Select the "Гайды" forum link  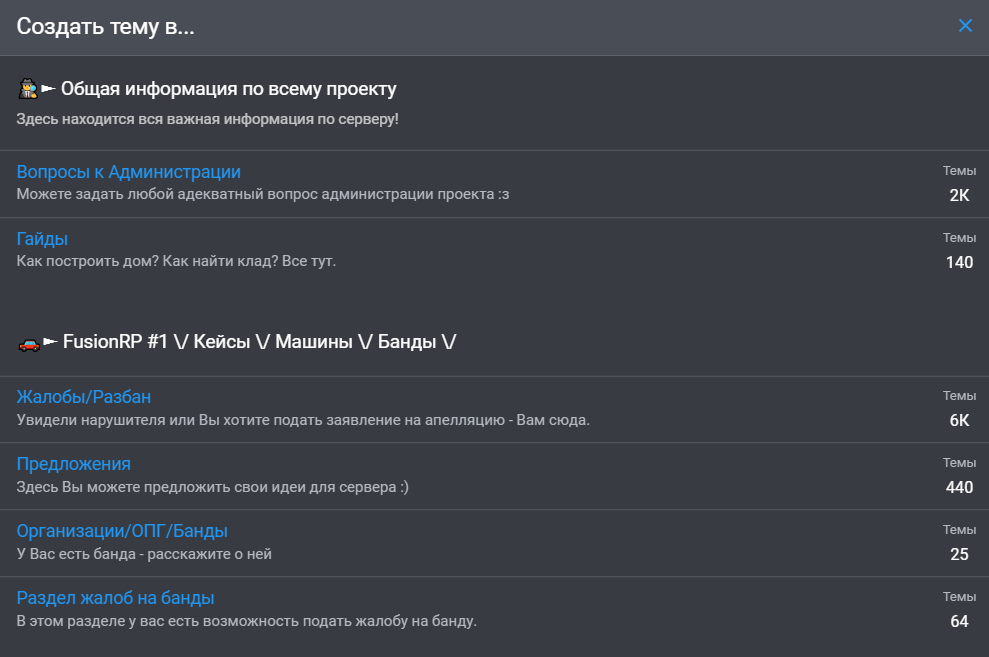[x=42, y=239]
